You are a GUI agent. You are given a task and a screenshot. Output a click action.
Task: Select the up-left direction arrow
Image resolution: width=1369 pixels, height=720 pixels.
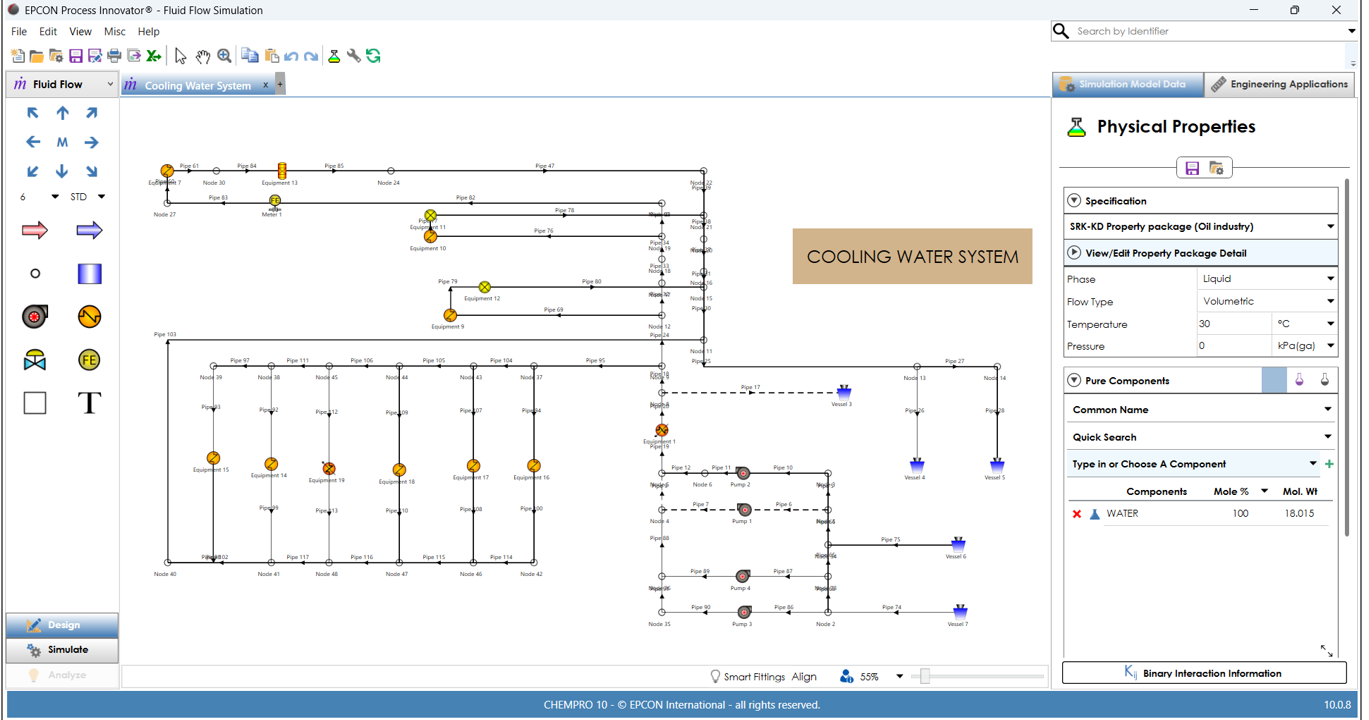point(33,114)
